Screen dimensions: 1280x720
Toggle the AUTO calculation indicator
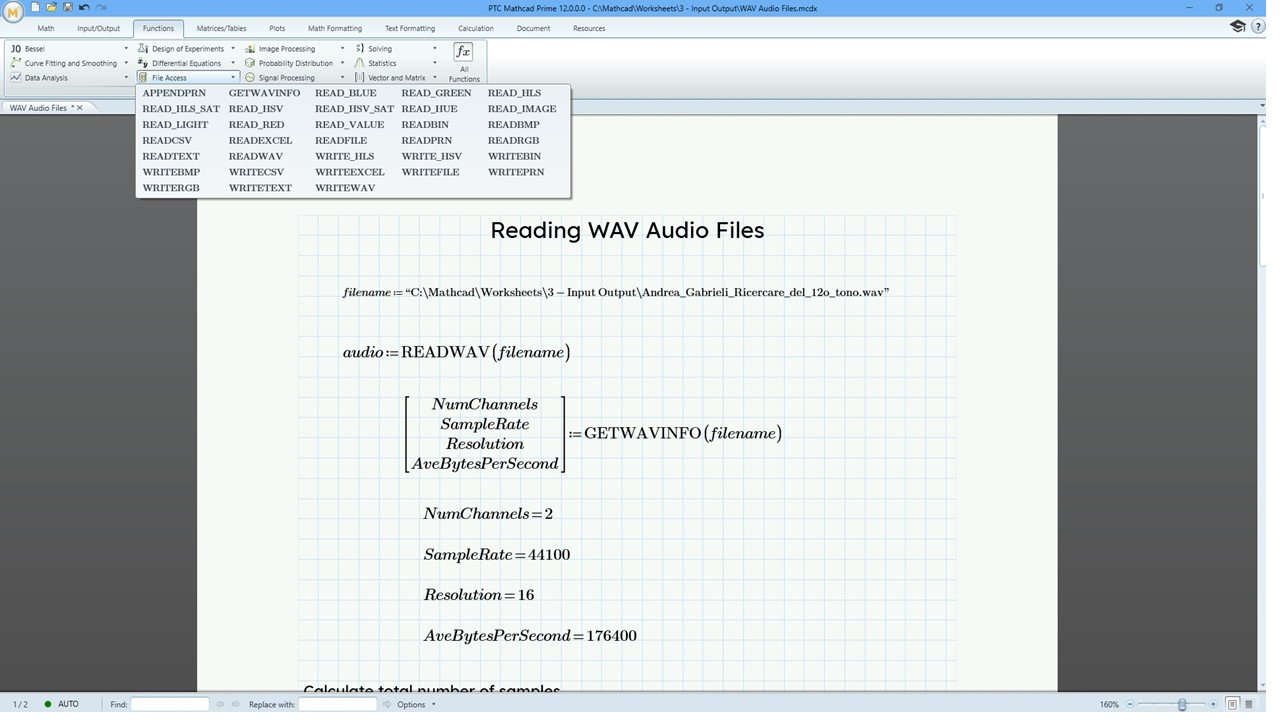(61, 704)
